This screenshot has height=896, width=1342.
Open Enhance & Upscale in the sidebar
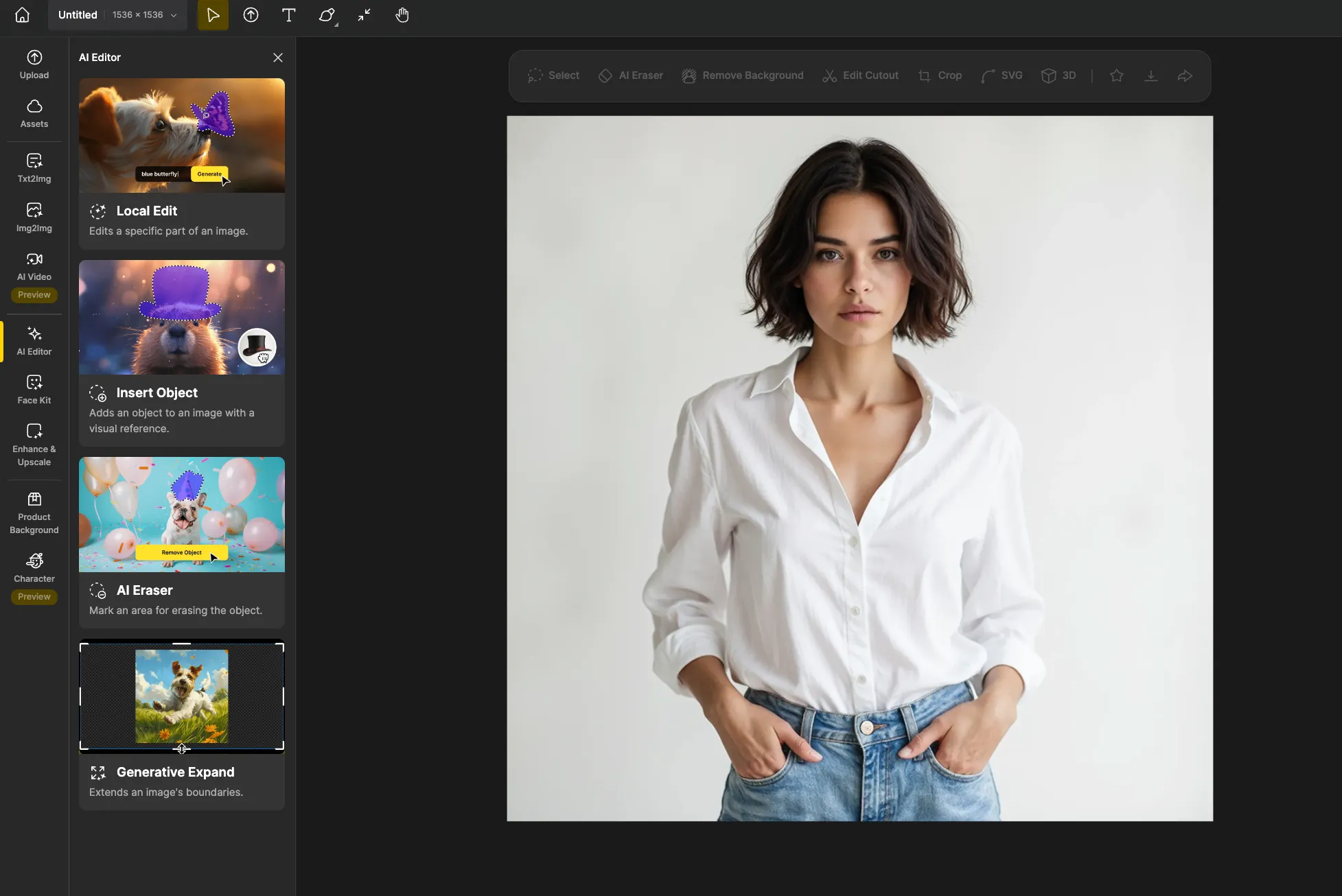[34, 445]
